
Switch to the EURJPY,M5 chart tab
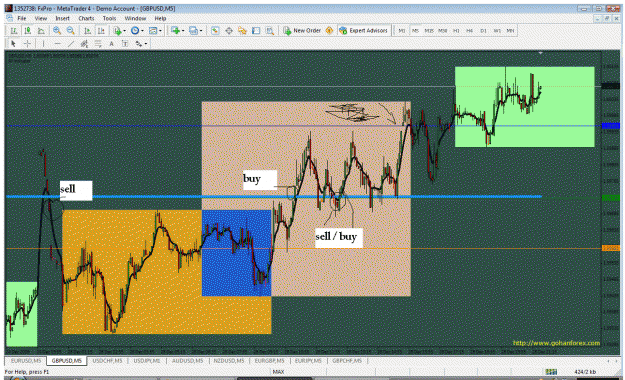[308, 361]
